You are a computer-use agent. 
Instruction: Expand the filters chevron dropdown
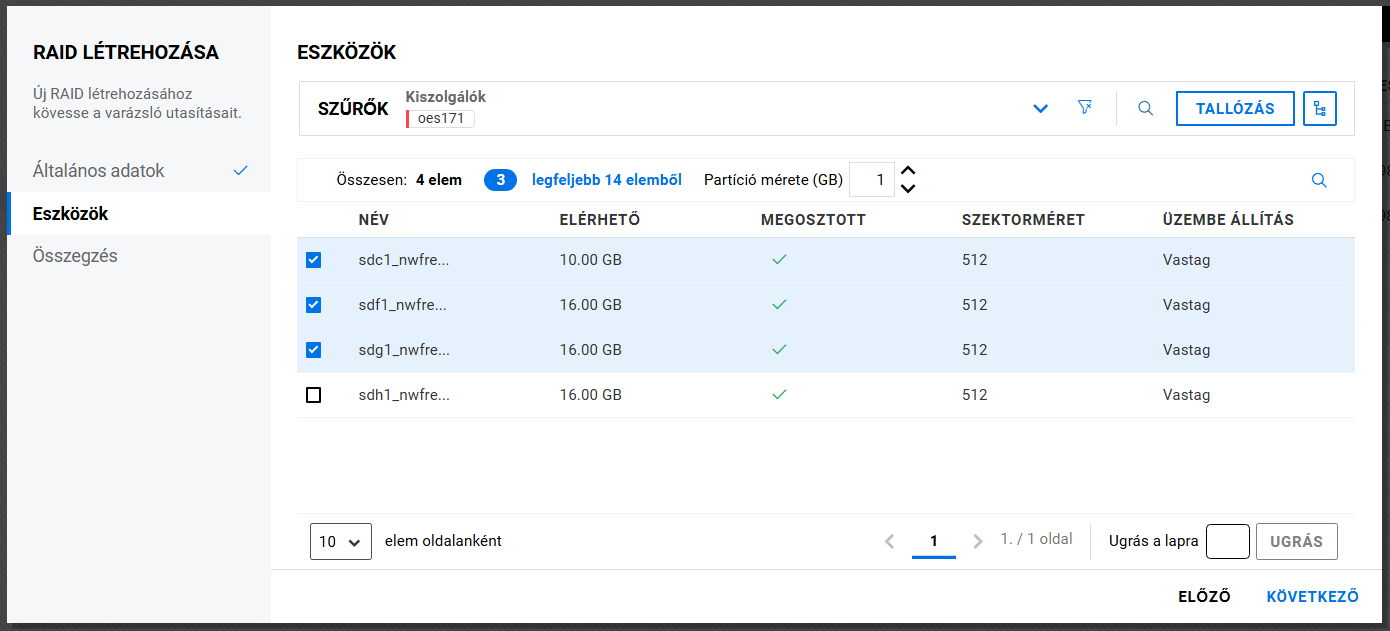(x=1040, y=108)
